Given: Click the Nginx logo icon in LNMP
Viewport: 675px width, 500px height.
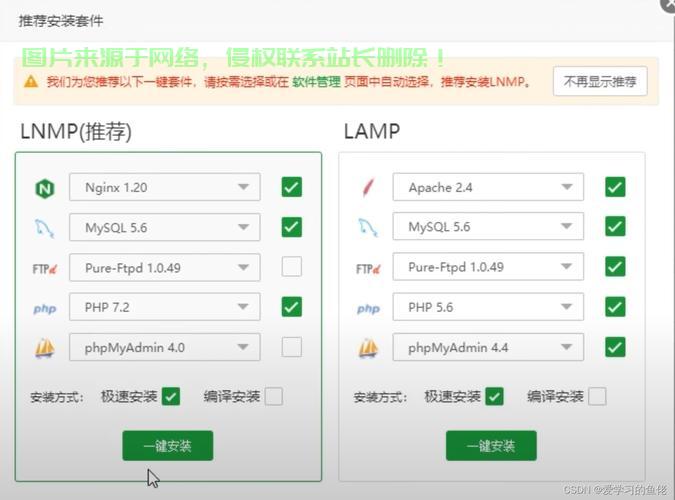Looking at the screenshot, I should tap(45, 187).
